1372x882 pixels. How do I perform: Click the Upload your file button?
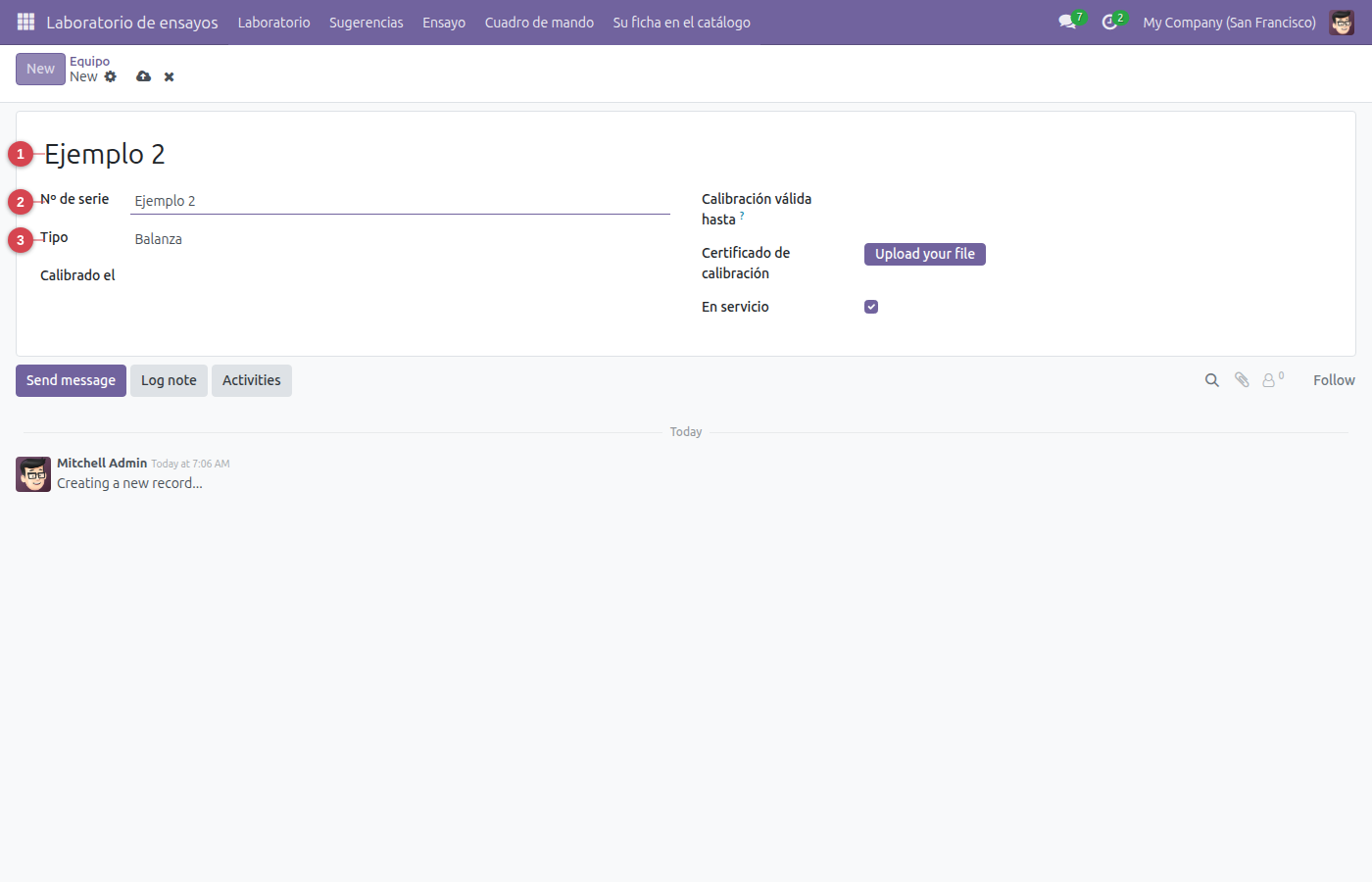point(925,254)
